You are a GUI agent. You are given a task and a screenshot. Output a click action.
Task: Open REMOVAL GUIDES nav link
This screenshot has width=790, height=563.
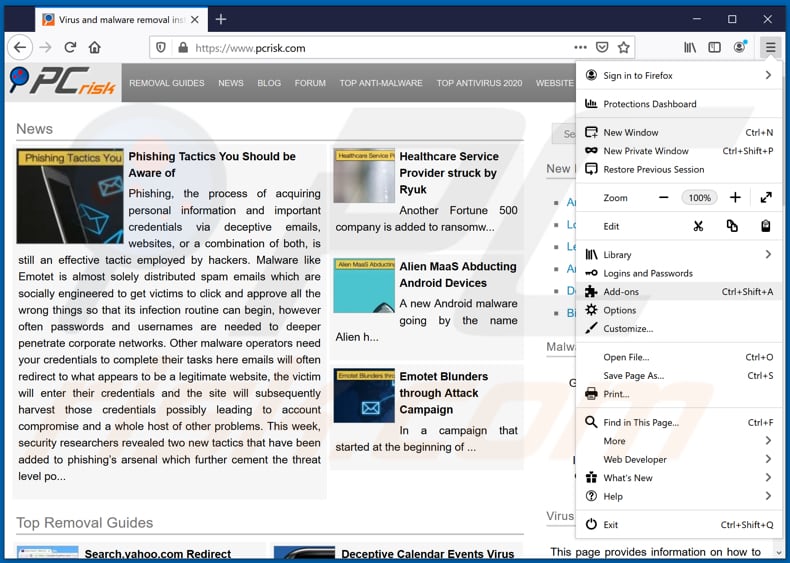[x=167, y=83]
